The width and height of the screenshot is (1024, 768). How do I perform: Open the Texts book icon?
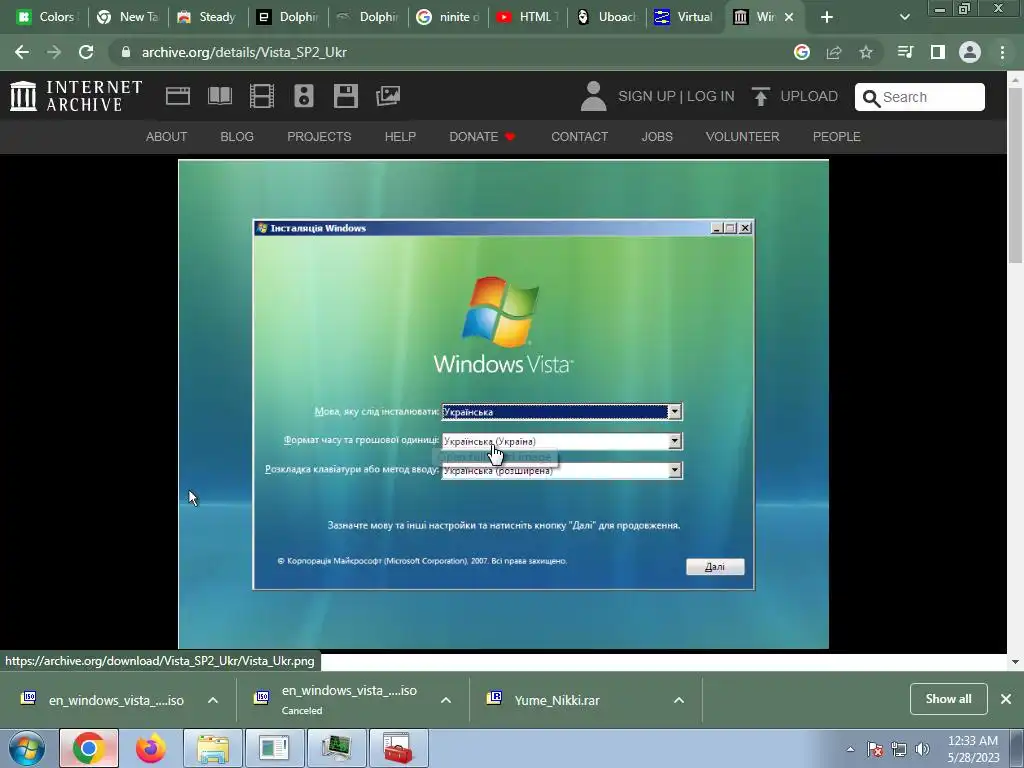pos(219,96)
